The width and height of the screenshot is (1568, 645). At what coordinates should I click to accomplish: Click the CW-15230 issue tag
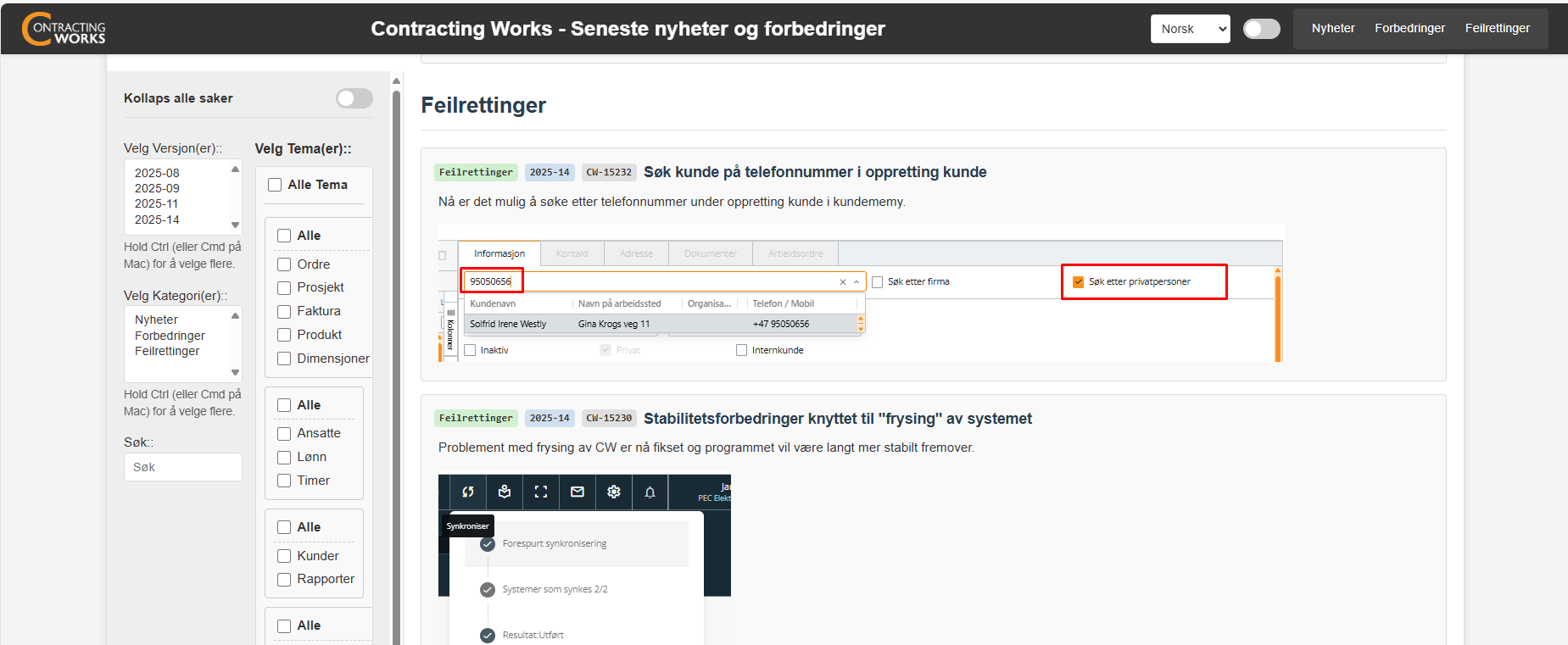[609, 418]
